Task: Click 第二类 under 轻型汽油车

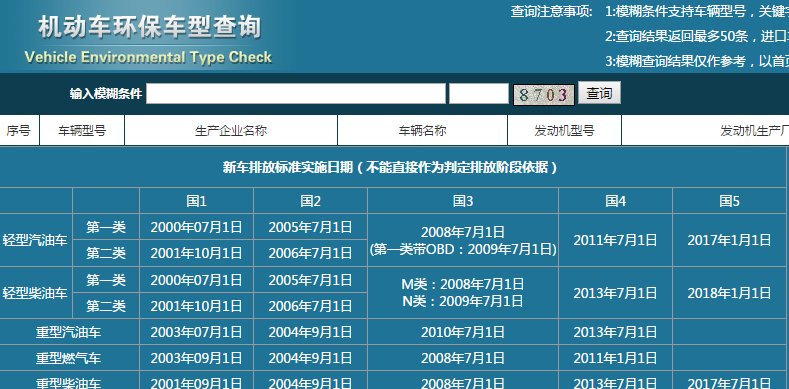Action: (x=106, y=253)
